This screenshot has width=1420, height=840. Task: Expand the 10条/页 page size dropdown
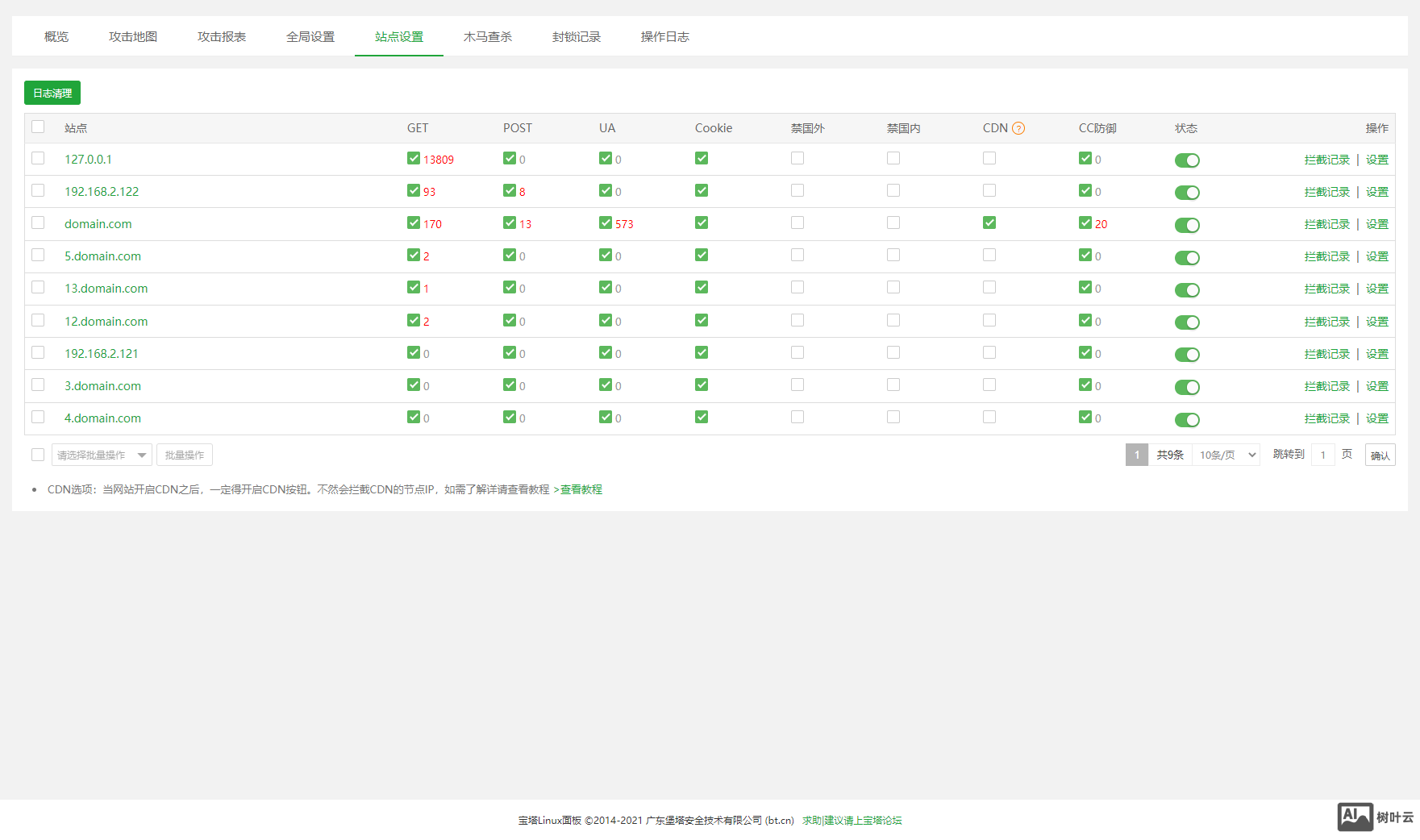tap(1226, 455)
